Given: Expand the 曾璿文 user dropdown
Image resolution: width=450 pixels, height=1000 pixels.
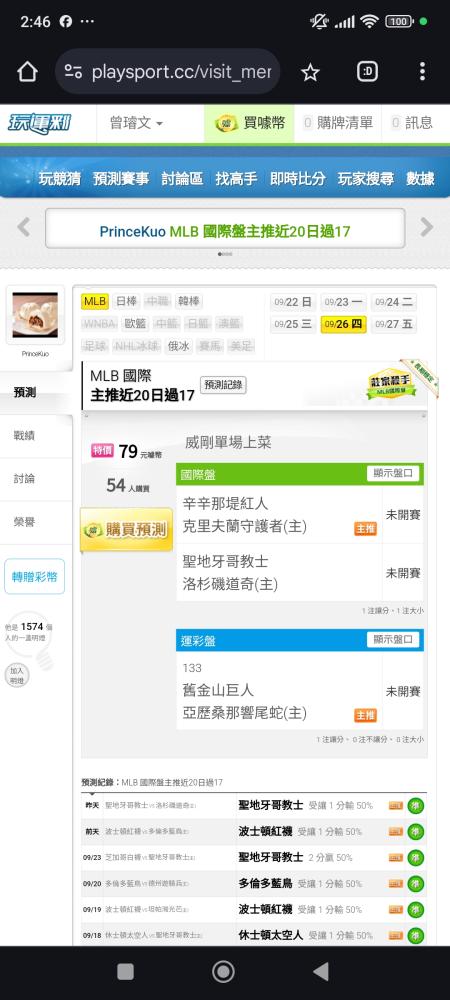Looking at the screenshot, I should 136,123.
